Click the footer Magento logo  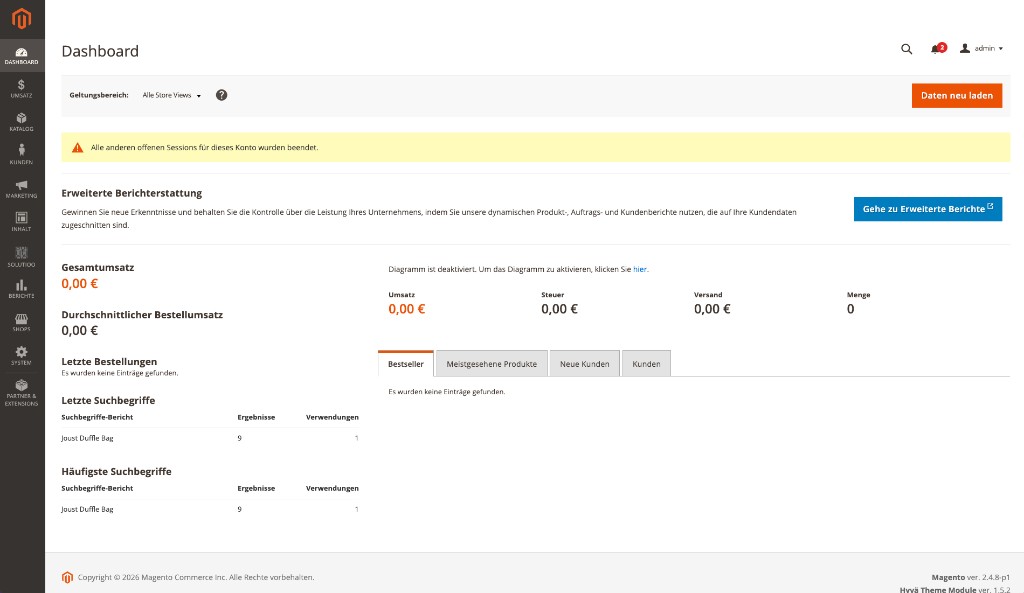[x=67, y=577]
